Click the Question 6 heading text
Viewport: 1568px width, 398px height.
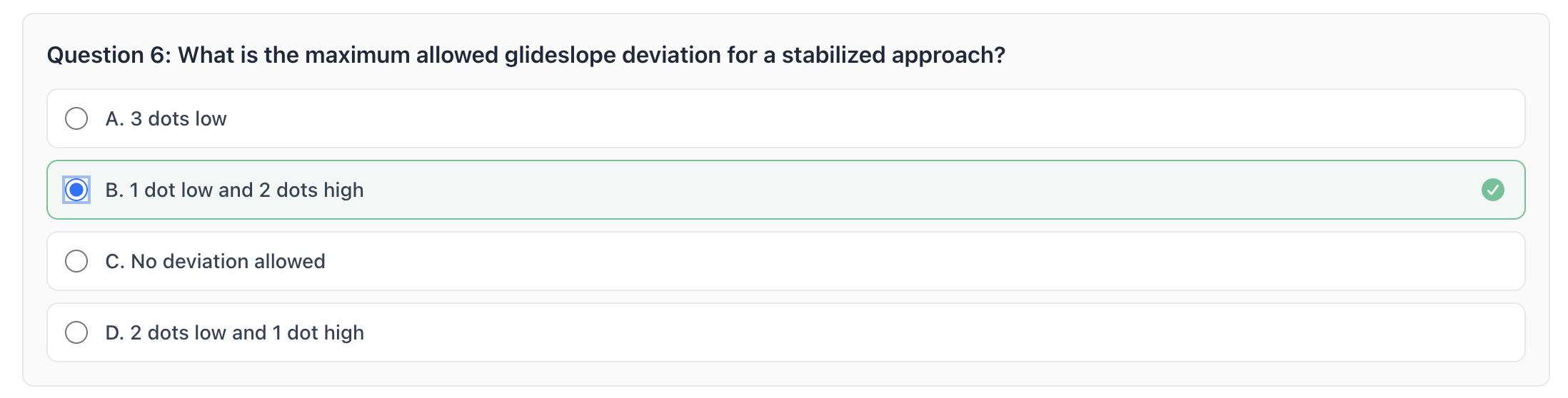pos(526,55)
